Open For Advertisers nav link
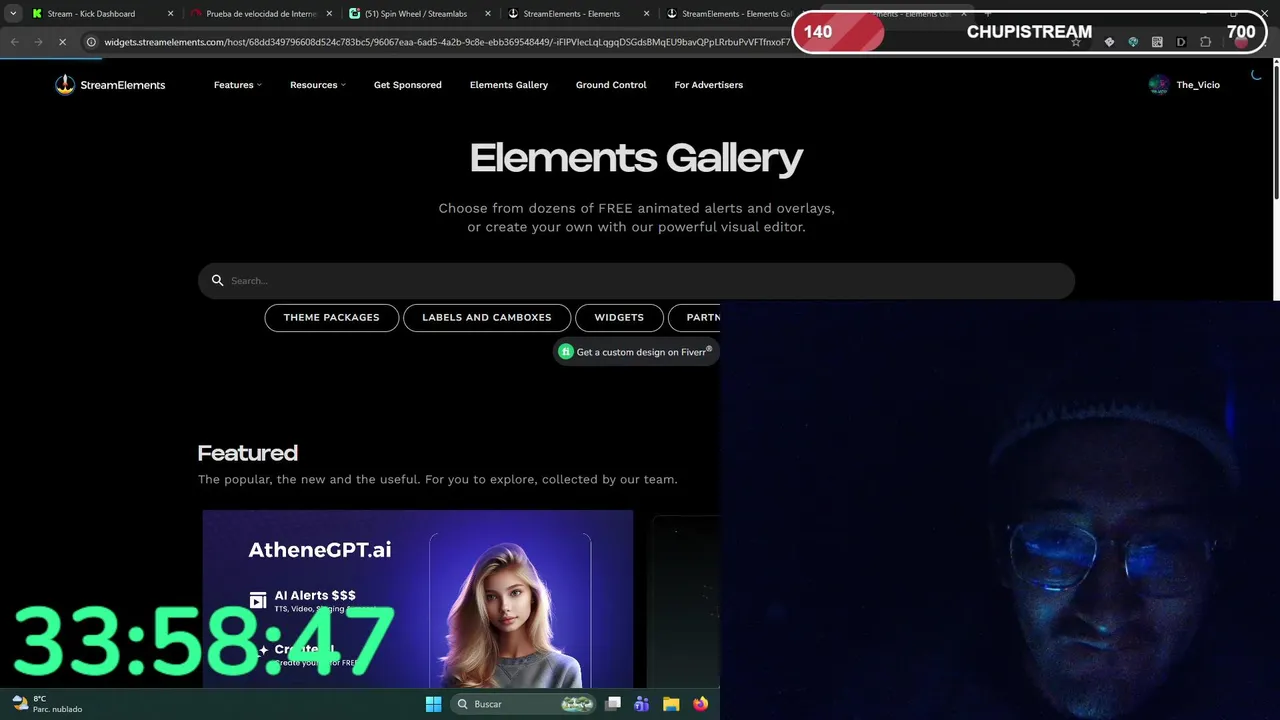Screen dimensions: 1280x720 pos(708,85)
